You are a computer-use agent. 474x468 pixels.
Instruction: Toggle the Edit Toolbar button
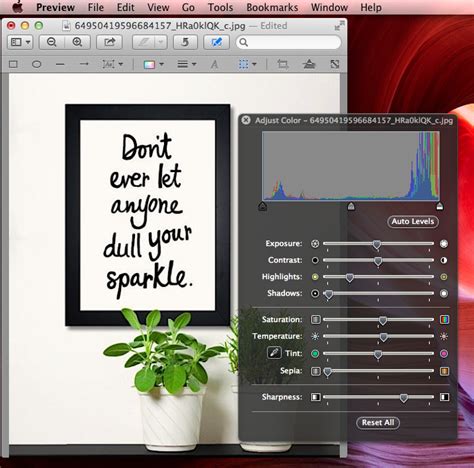(216, 42)
